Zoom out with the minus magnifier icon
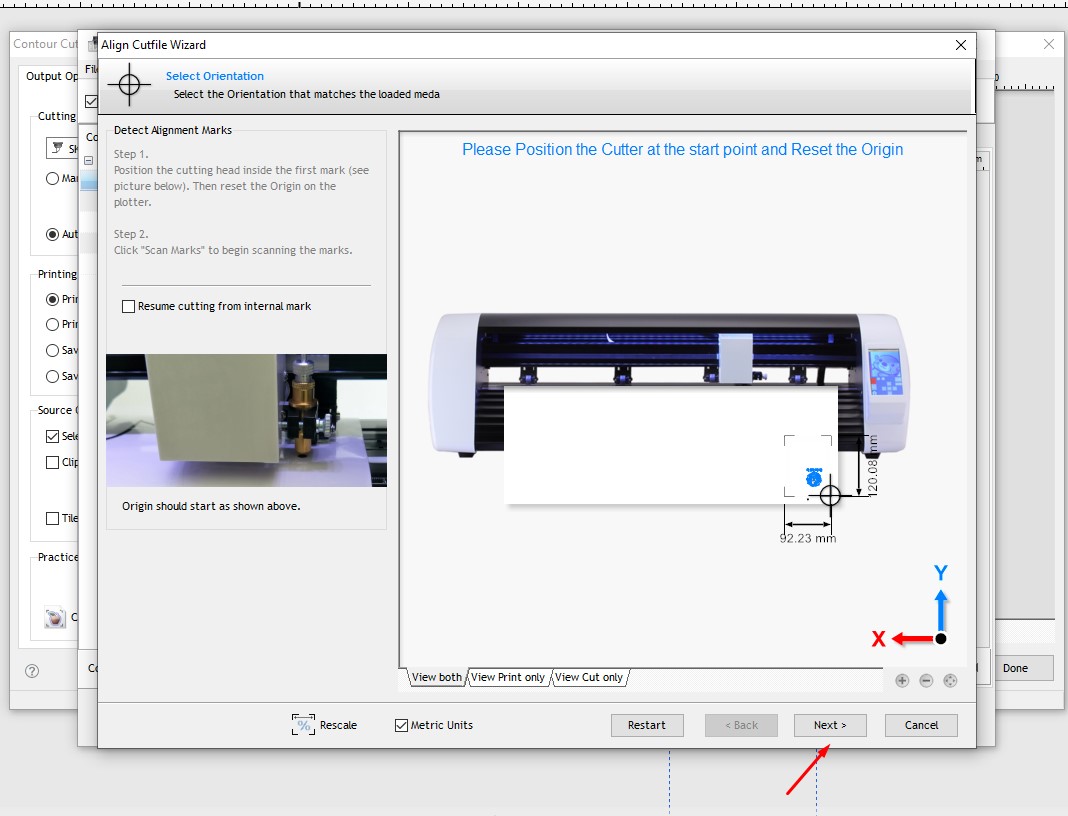 point(926,680)
